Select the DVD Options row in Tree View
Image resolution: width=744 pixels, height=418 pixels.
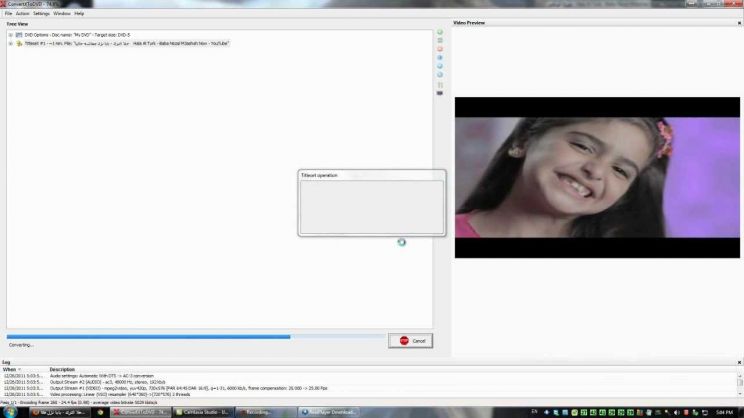[77, 35]
